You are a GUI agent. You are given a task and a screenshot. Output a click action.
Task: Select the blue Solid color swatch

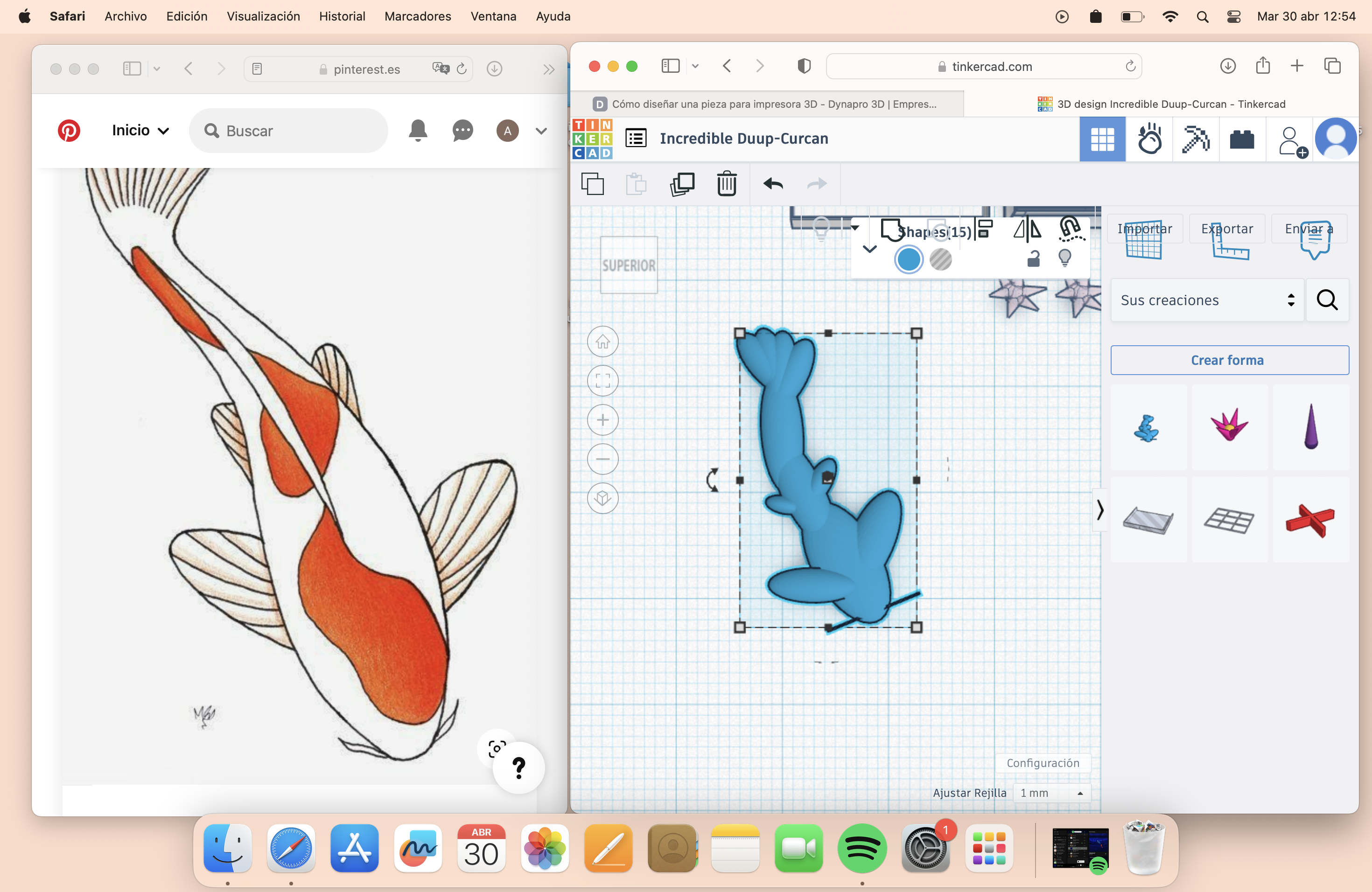[909, 259]
